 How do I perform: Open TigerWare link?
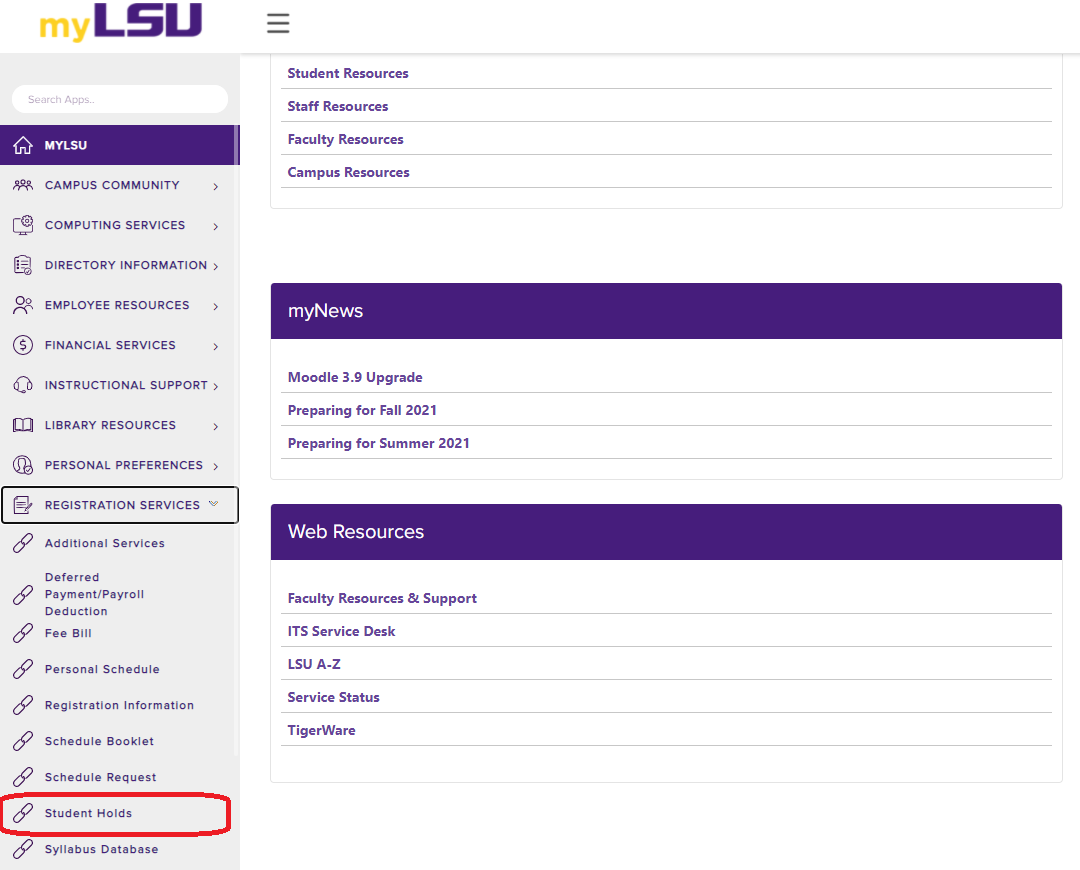click(321, 730)
